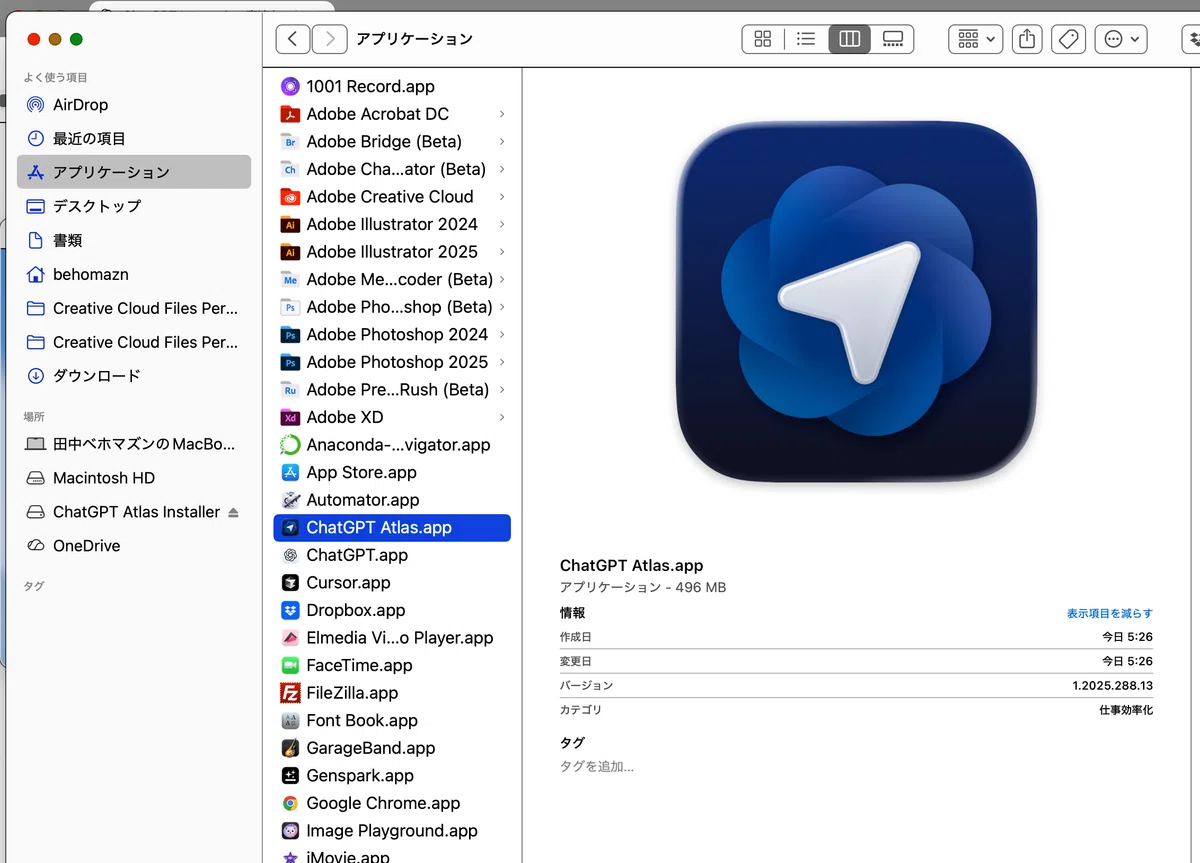Switch Finder to gallery view
The width and height of the screenshot is (1200, 863).
tap(892, 39)
